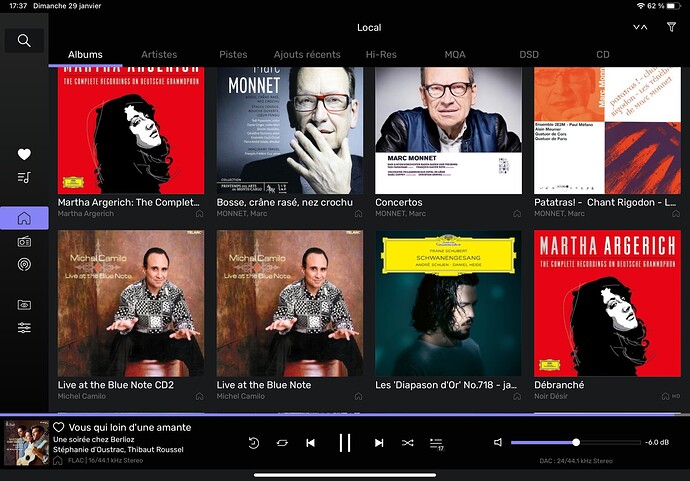Switch to the Pistes tab
This screenshot has height=481, width=690.
pyautogui.click(x=233, y=55)
